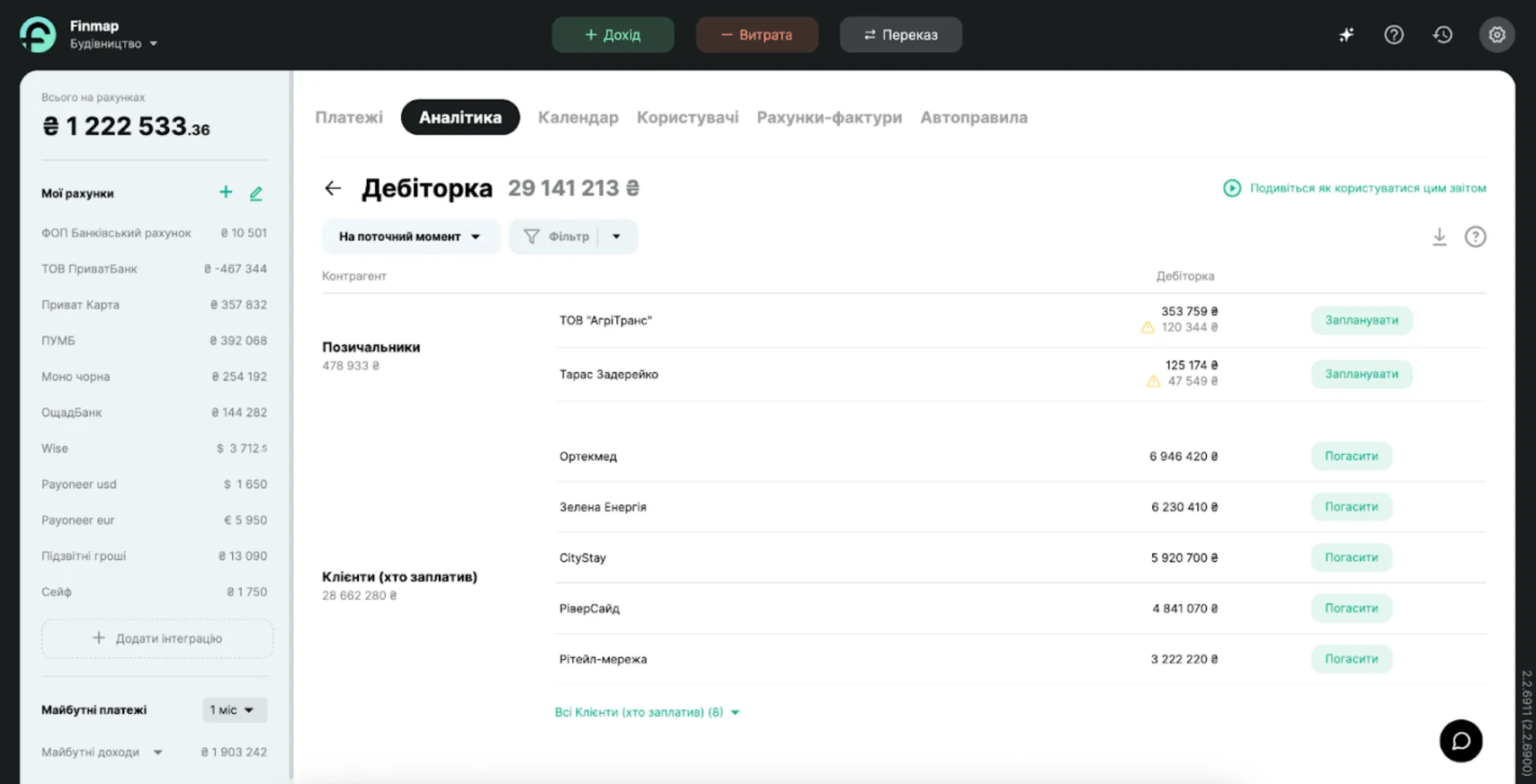The width and height of the screenshot is (1536, 784).
Task: Open 'На поточний момент' period dropdown
Action: point(411,236)
